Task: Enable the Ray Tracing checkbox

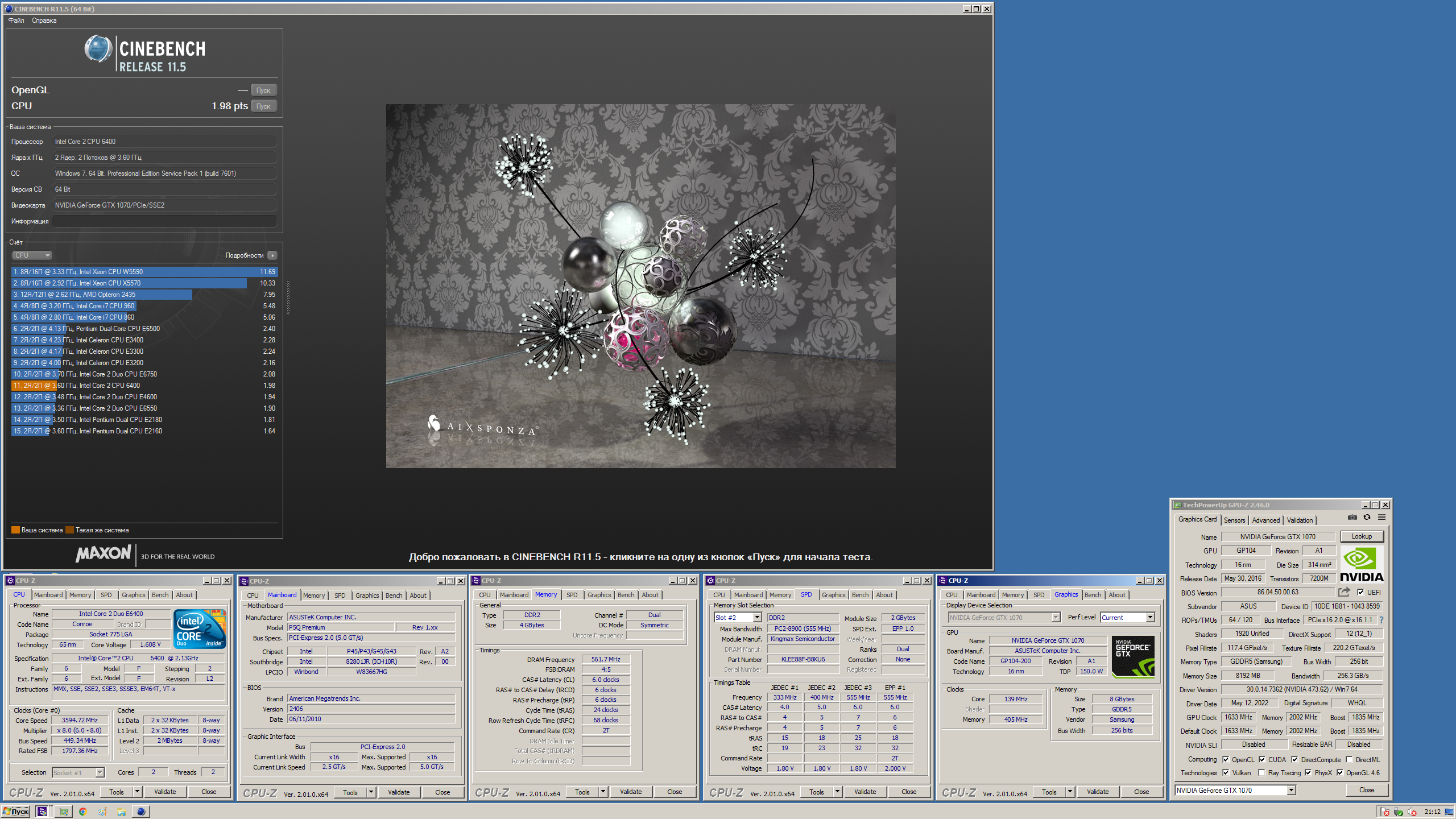Action: [1262, 772]
